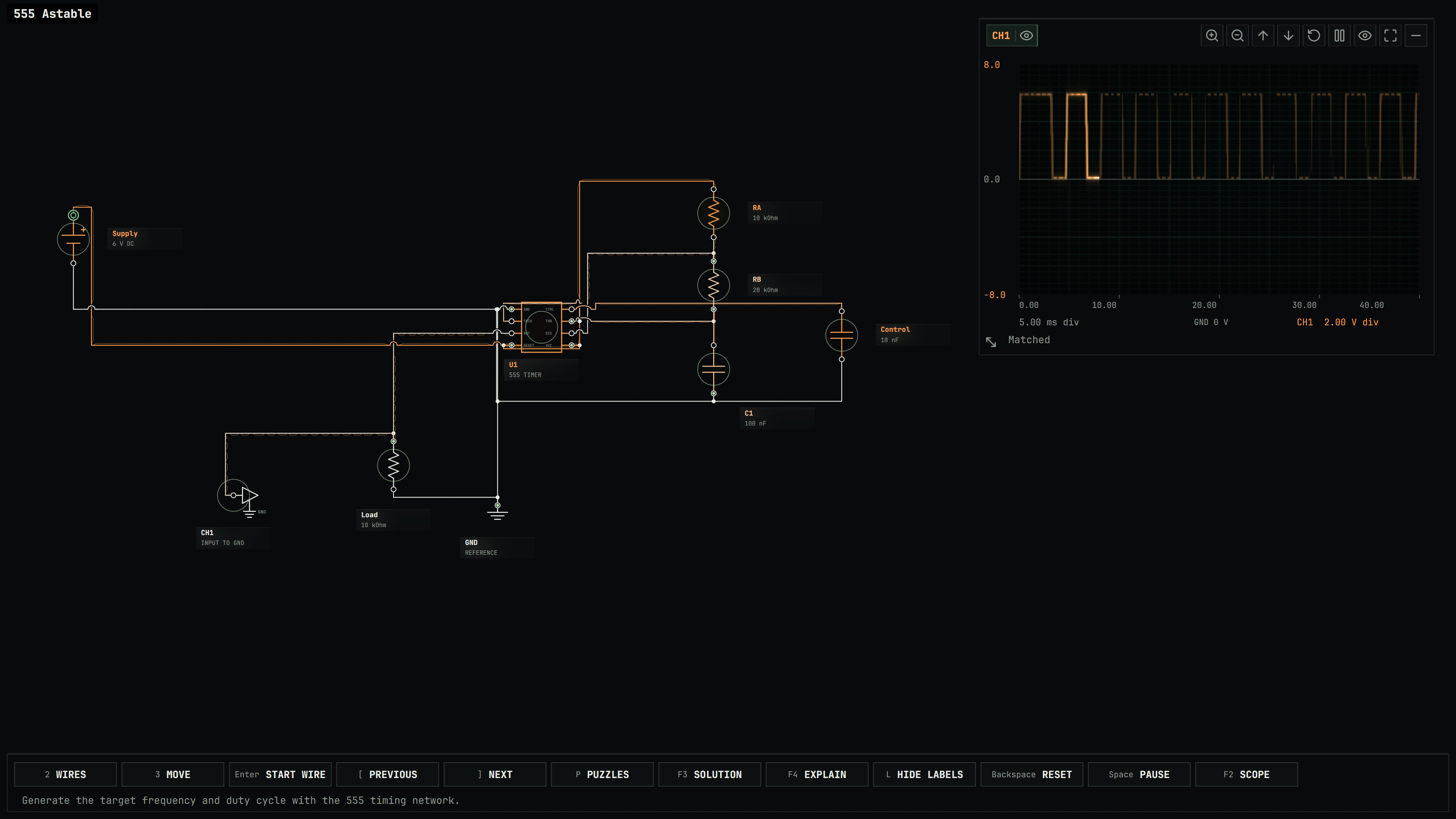
Task: Toggle the SCOPE panel button
Action: point(1247,774)
